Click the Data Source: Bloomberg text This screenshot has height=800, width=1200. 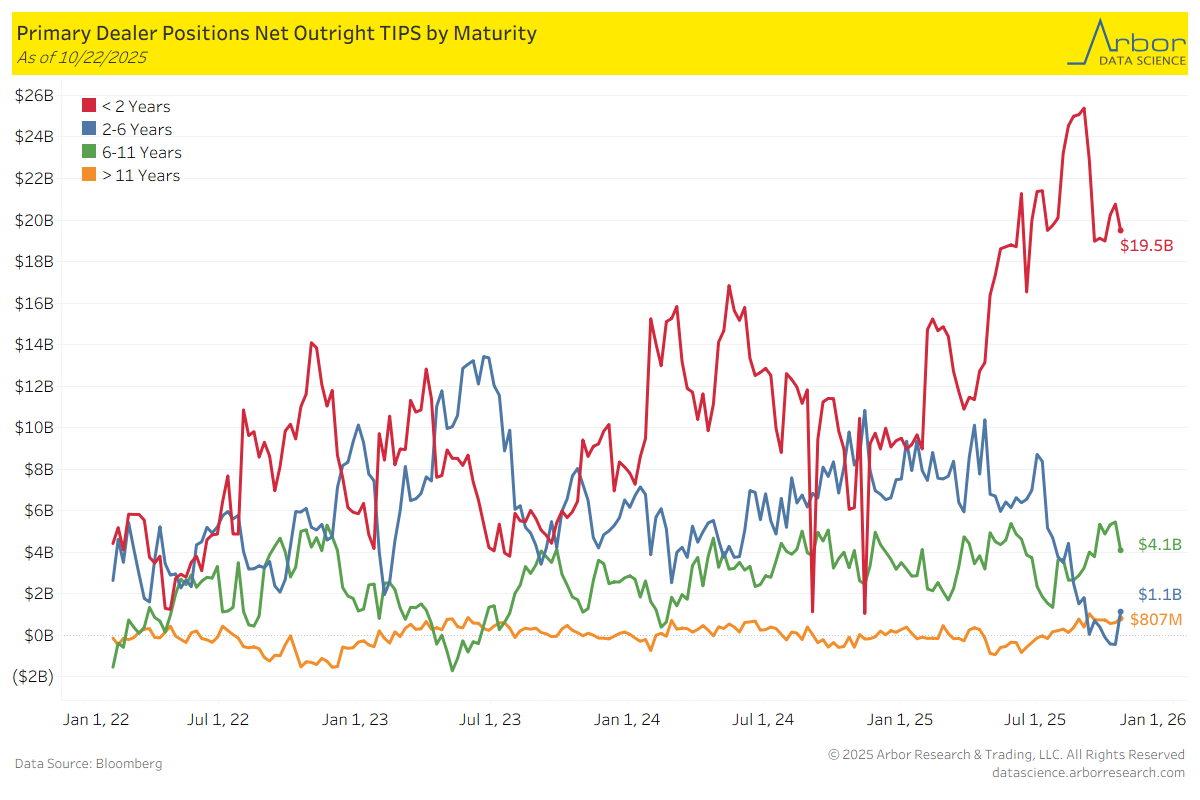[88, 763]
